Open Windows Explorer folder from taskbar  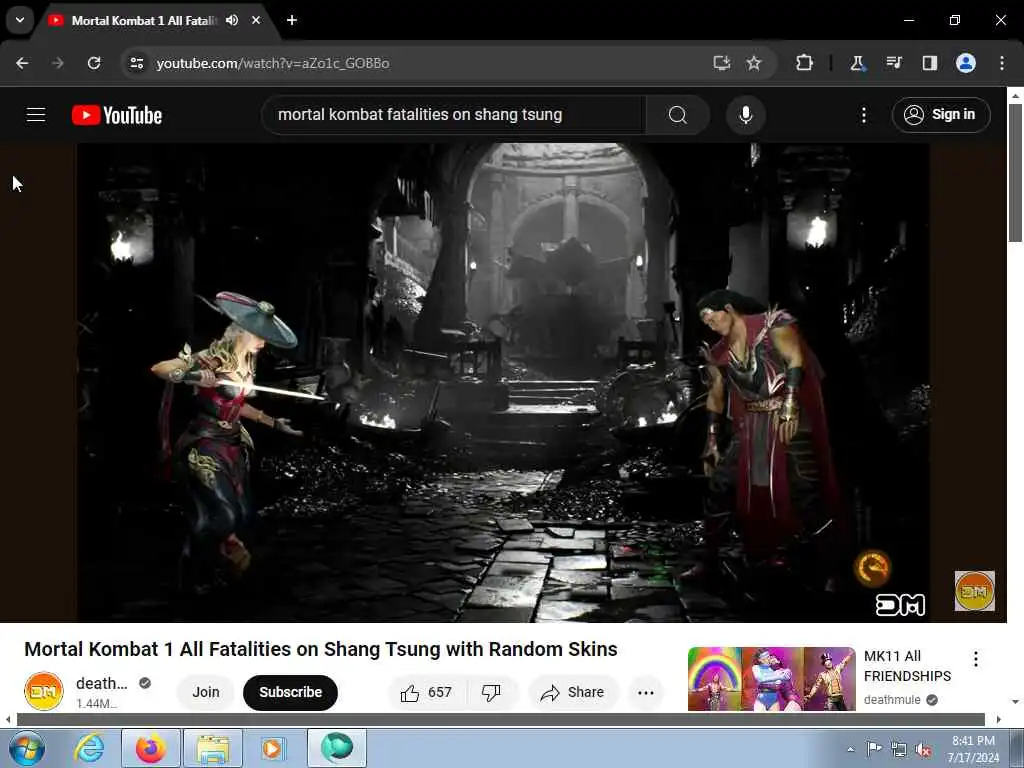[x=212, y=748]
